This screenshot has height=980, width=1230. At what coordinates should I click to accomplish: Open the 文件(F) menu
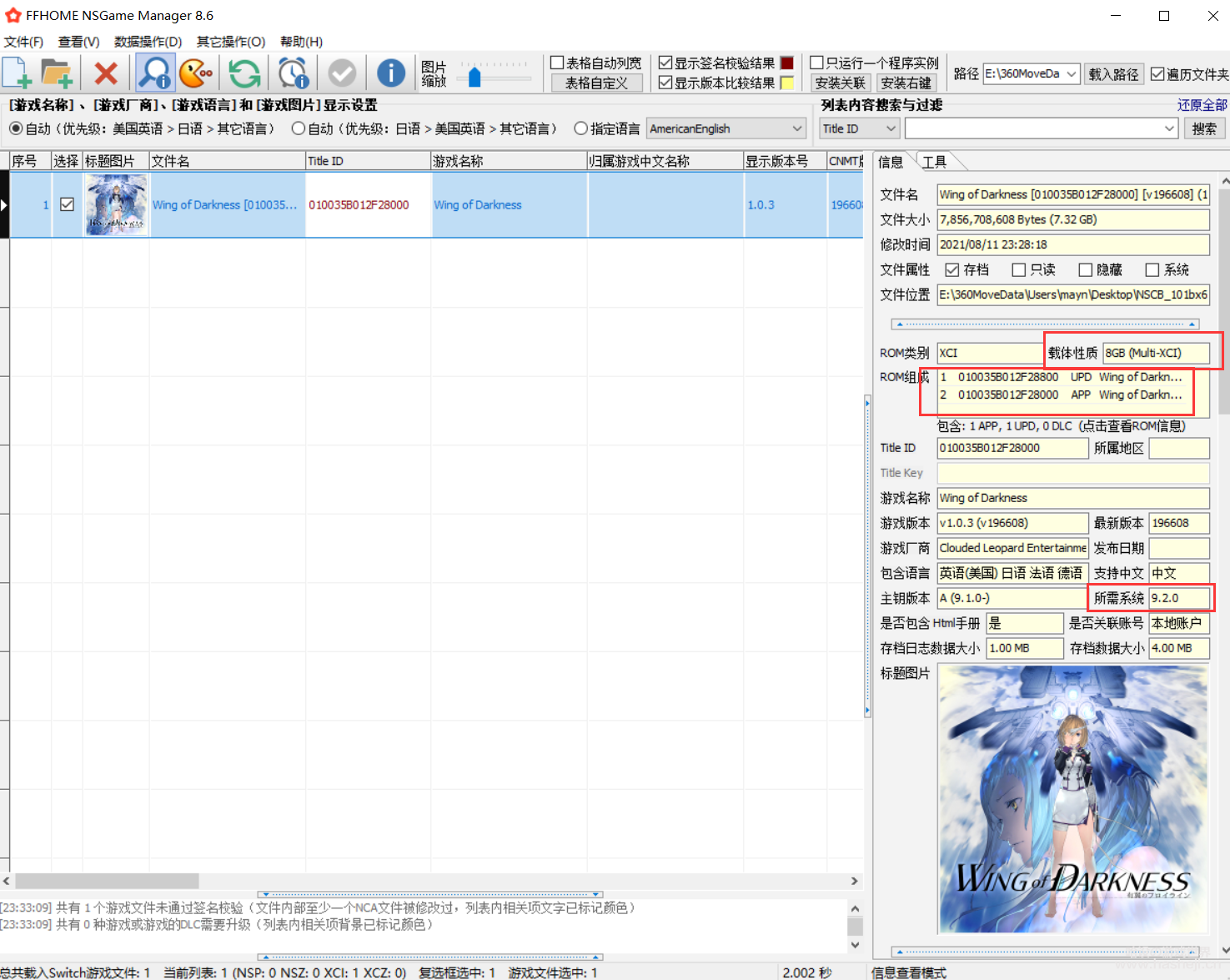(x=23, y=42)
